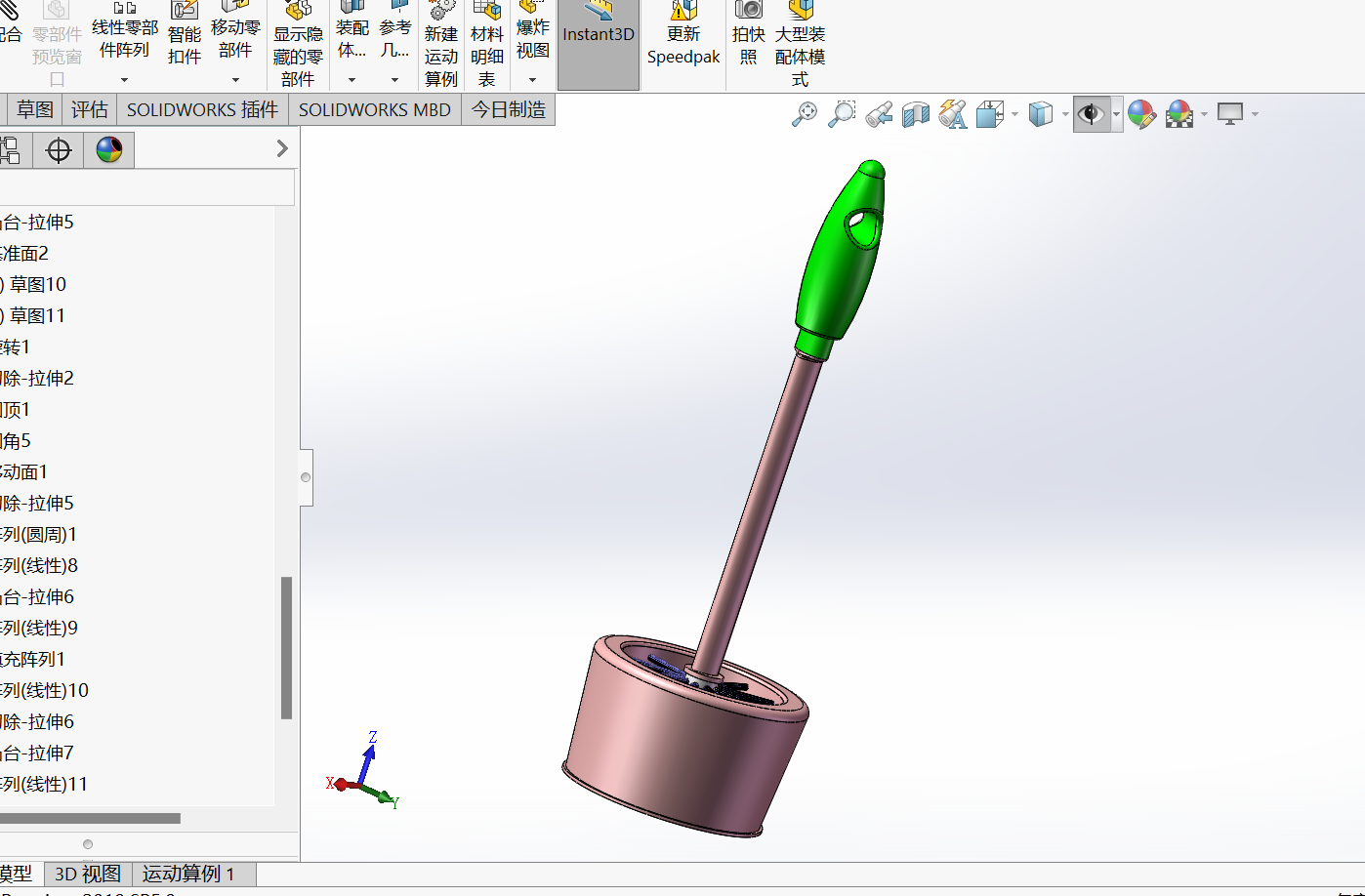This screenshot has height=896, width=1365.
Task: Expand the View Settings dropdown arrow
Action: point(1255,114)
